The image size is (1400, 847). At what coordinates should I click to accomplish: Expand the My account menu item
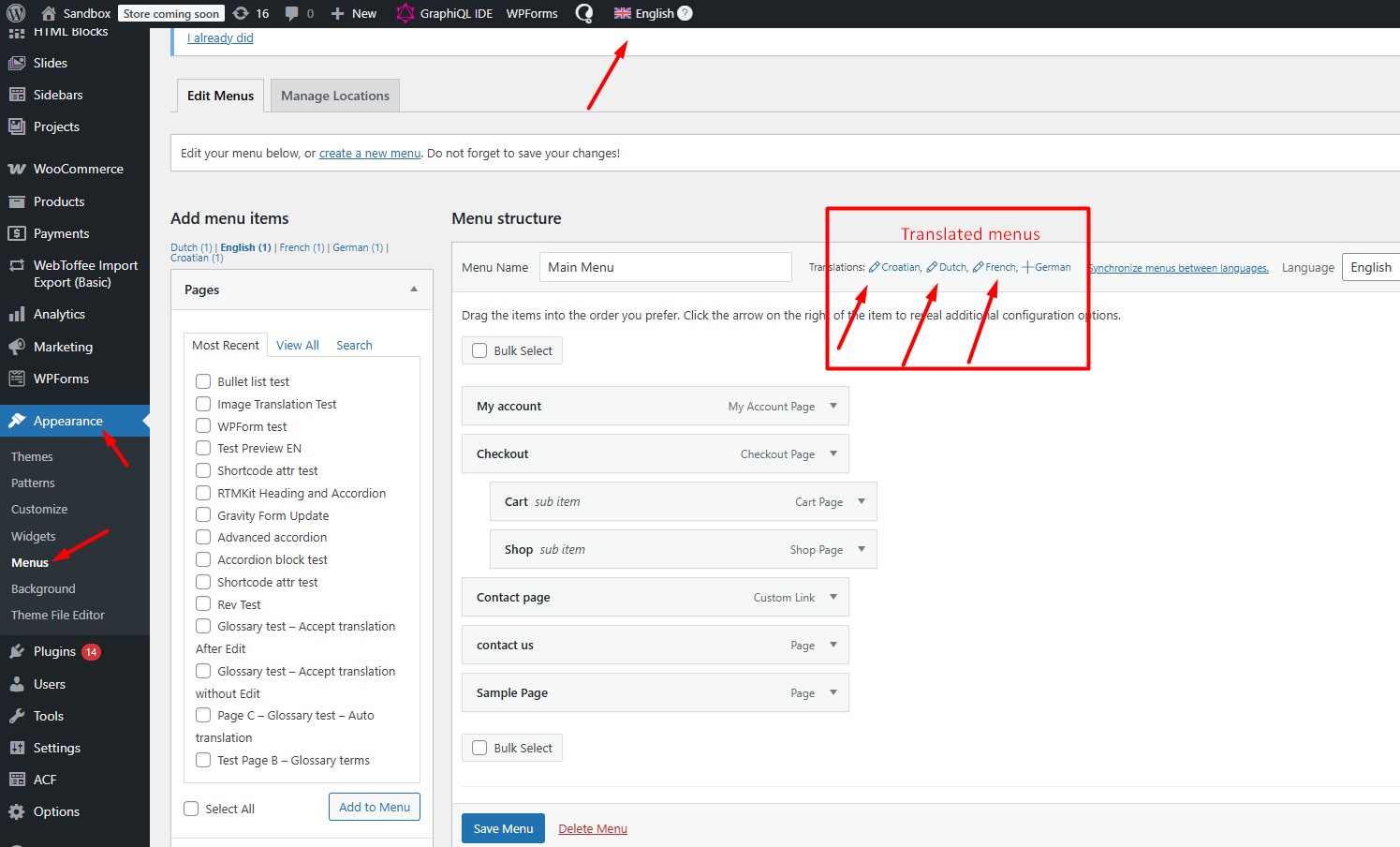[833, 406]
